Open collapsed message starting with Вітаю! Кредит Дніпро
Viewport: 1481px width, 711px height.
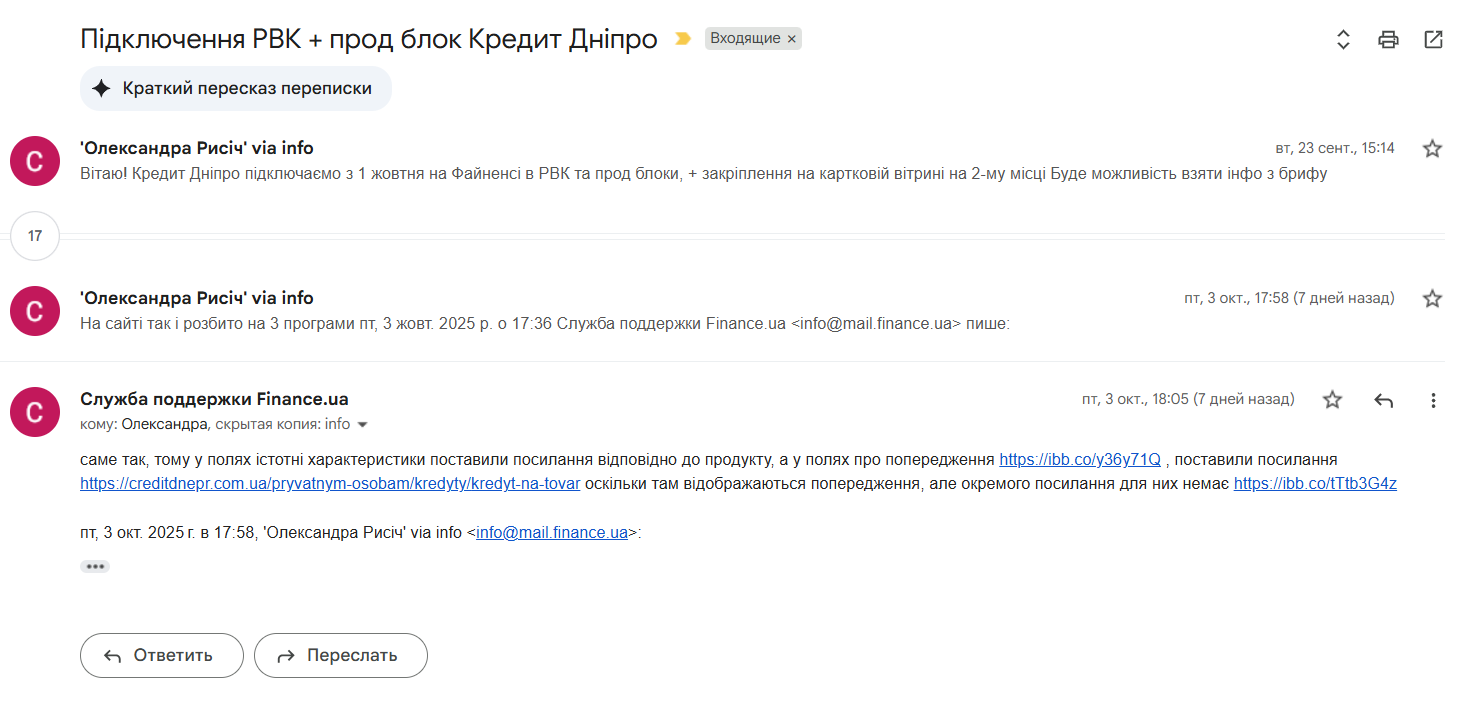pyautogui.click(x=703, y=174)
